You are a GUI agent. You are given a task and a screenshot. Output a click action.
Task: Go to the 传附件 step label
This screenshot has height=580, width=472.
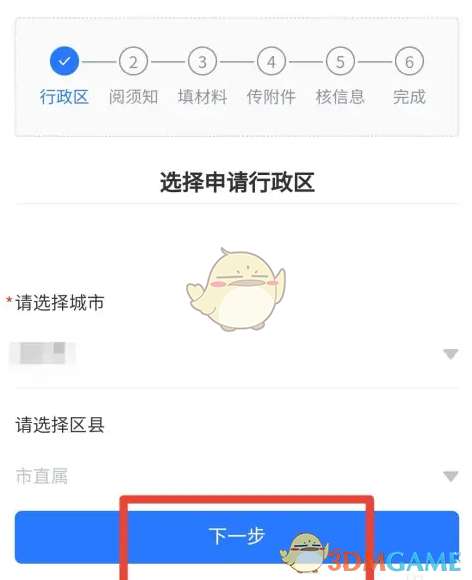tap(271, 97)
